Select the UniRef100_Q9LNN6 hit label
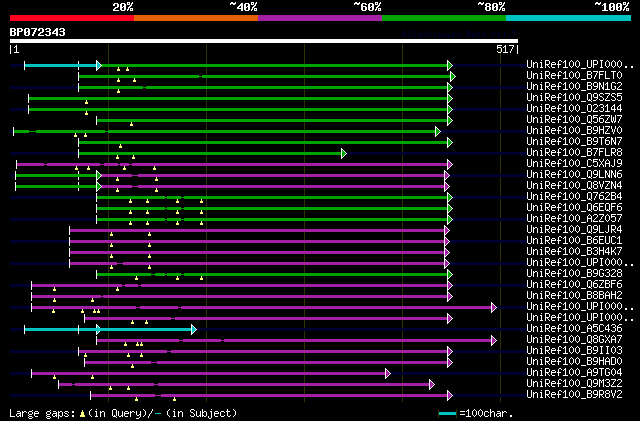 tap(574, 175)
